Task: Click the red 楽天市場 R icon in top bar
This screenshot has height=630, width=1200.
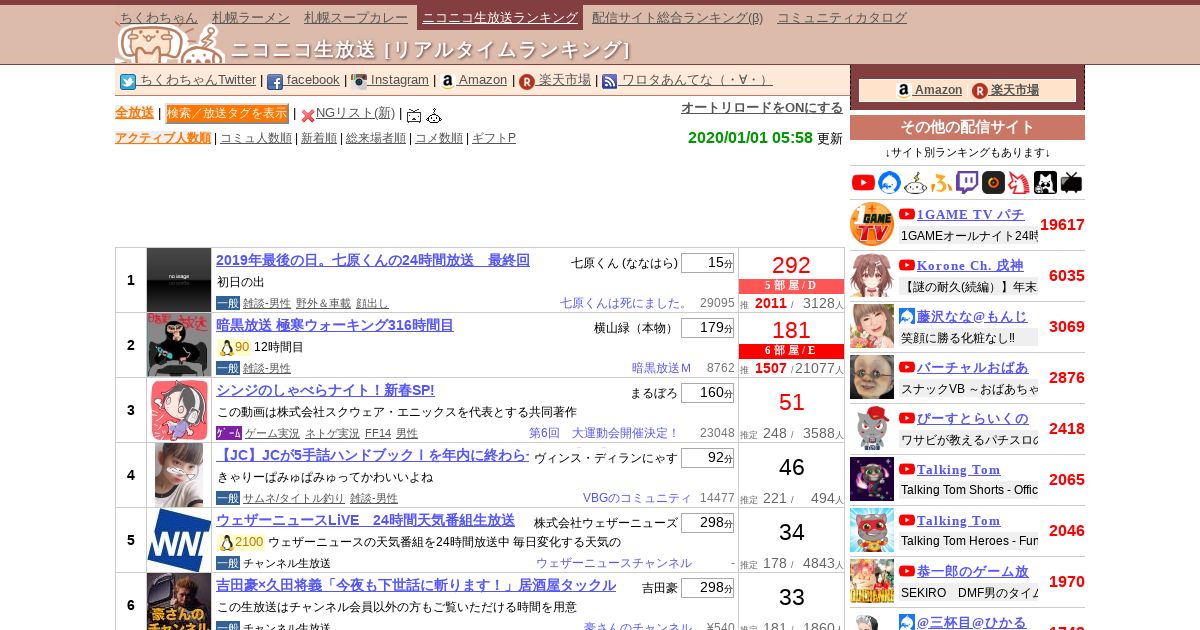Action: 527,82
